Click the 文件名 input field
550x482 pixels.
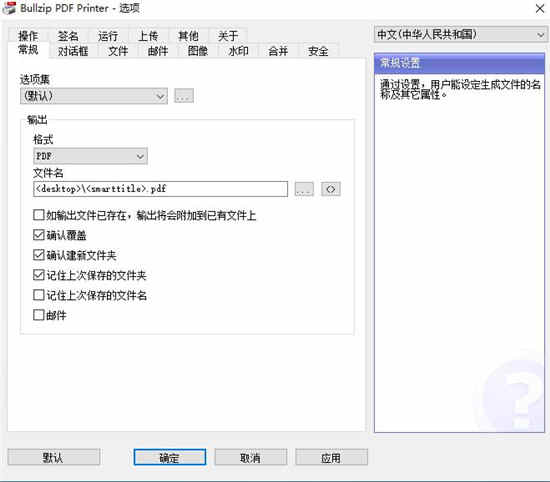pos(161,189)
